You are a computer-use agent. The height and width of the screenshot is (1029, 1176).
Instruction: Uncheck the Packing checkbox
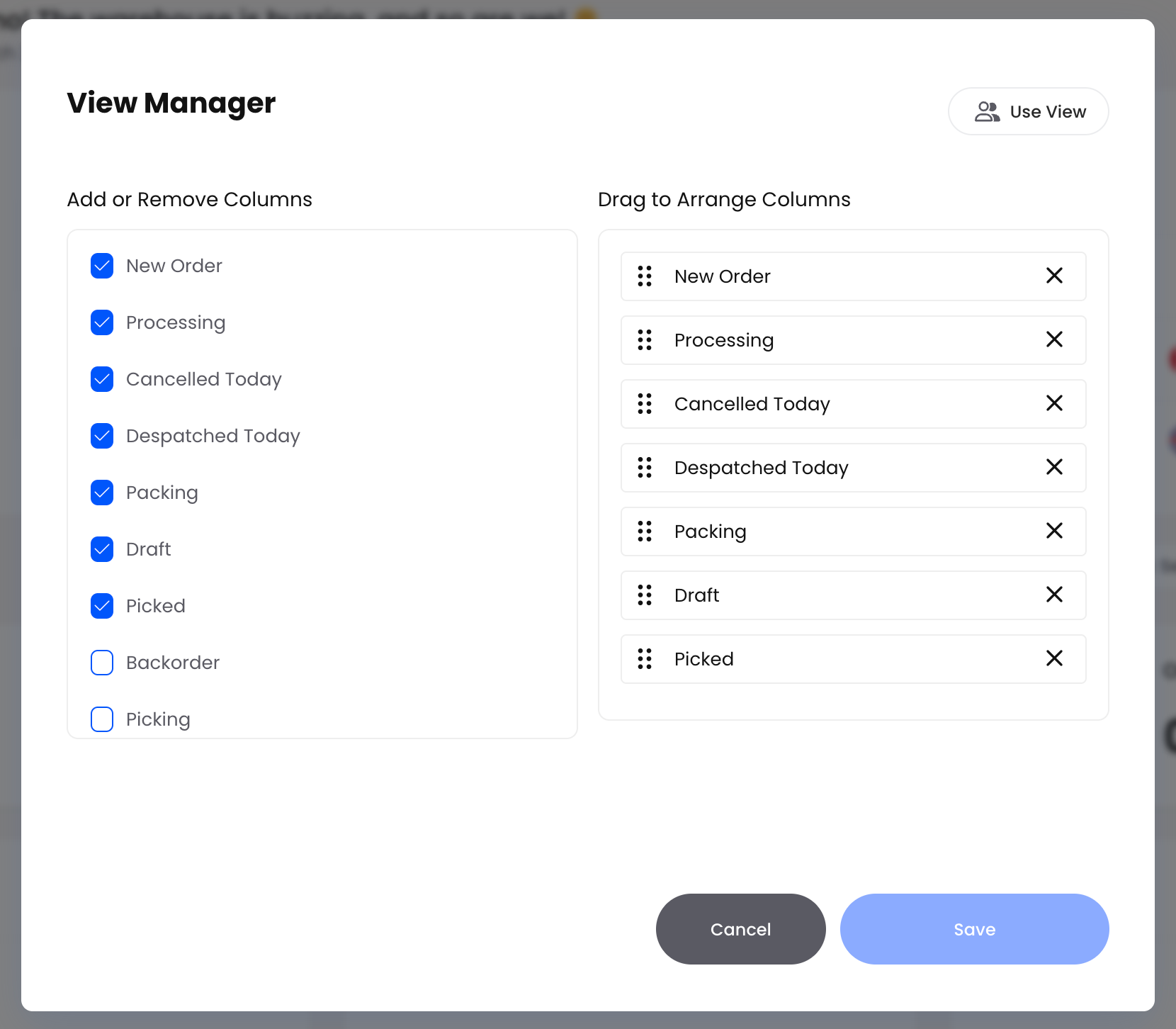click(x=102, y=493)
